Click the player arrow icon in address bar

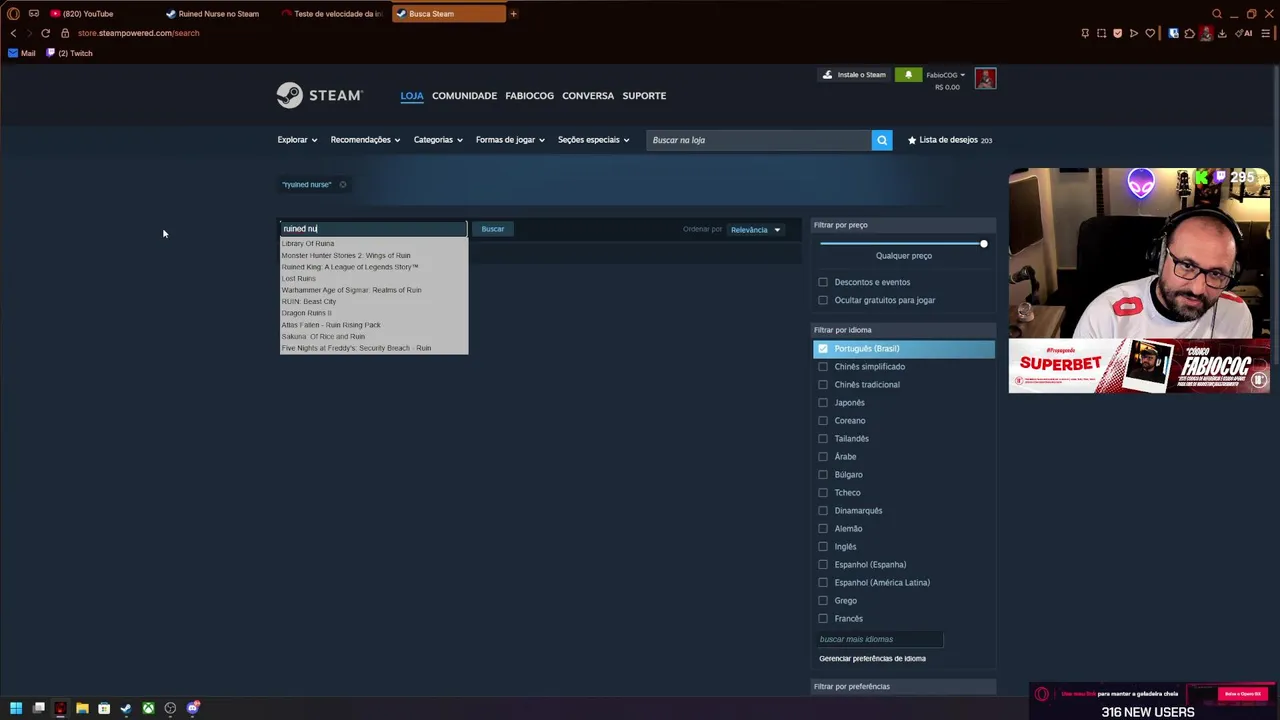pos(1133,33)
